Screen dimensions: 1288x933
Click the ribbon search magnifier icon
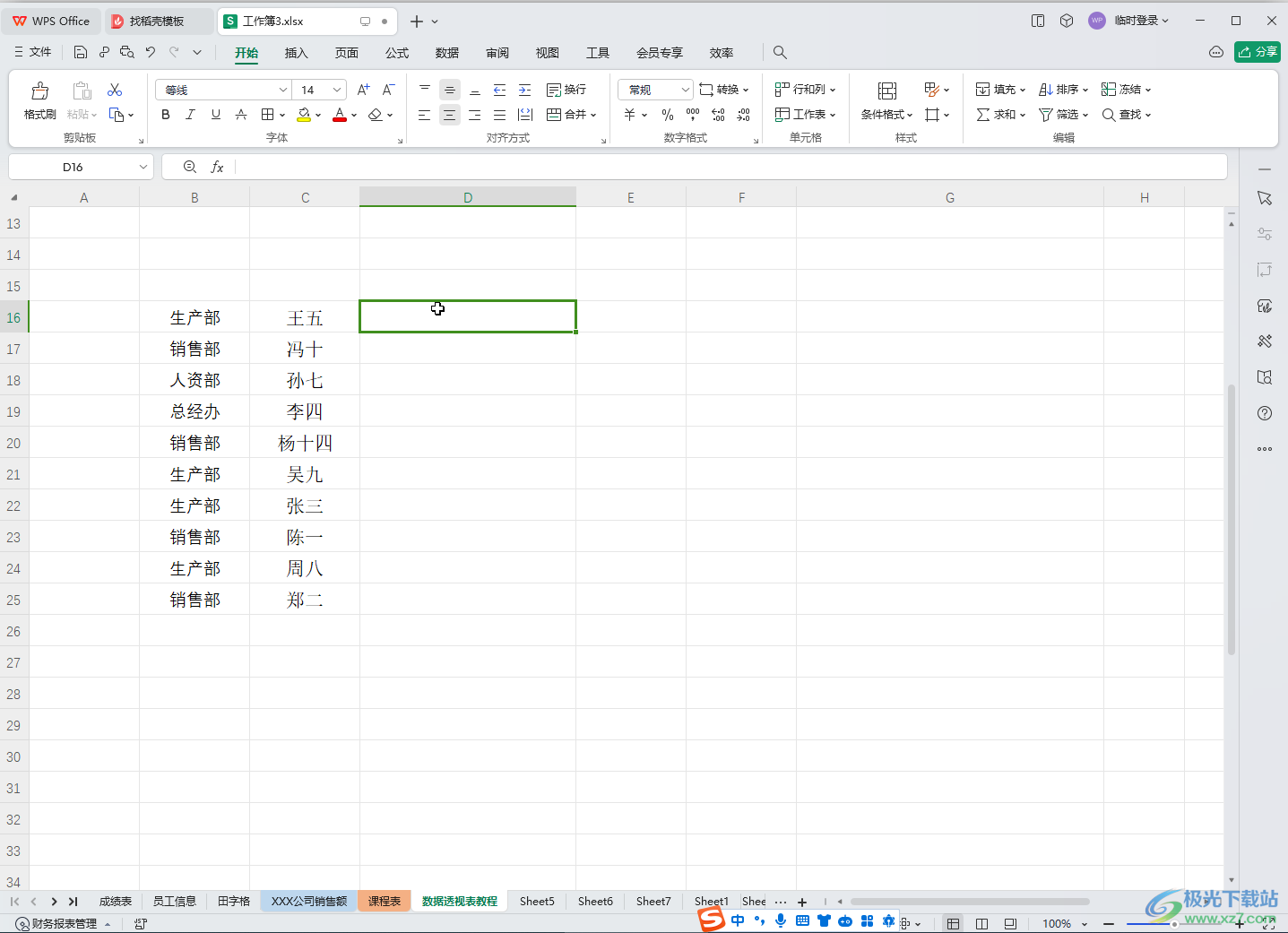(780, 53)
